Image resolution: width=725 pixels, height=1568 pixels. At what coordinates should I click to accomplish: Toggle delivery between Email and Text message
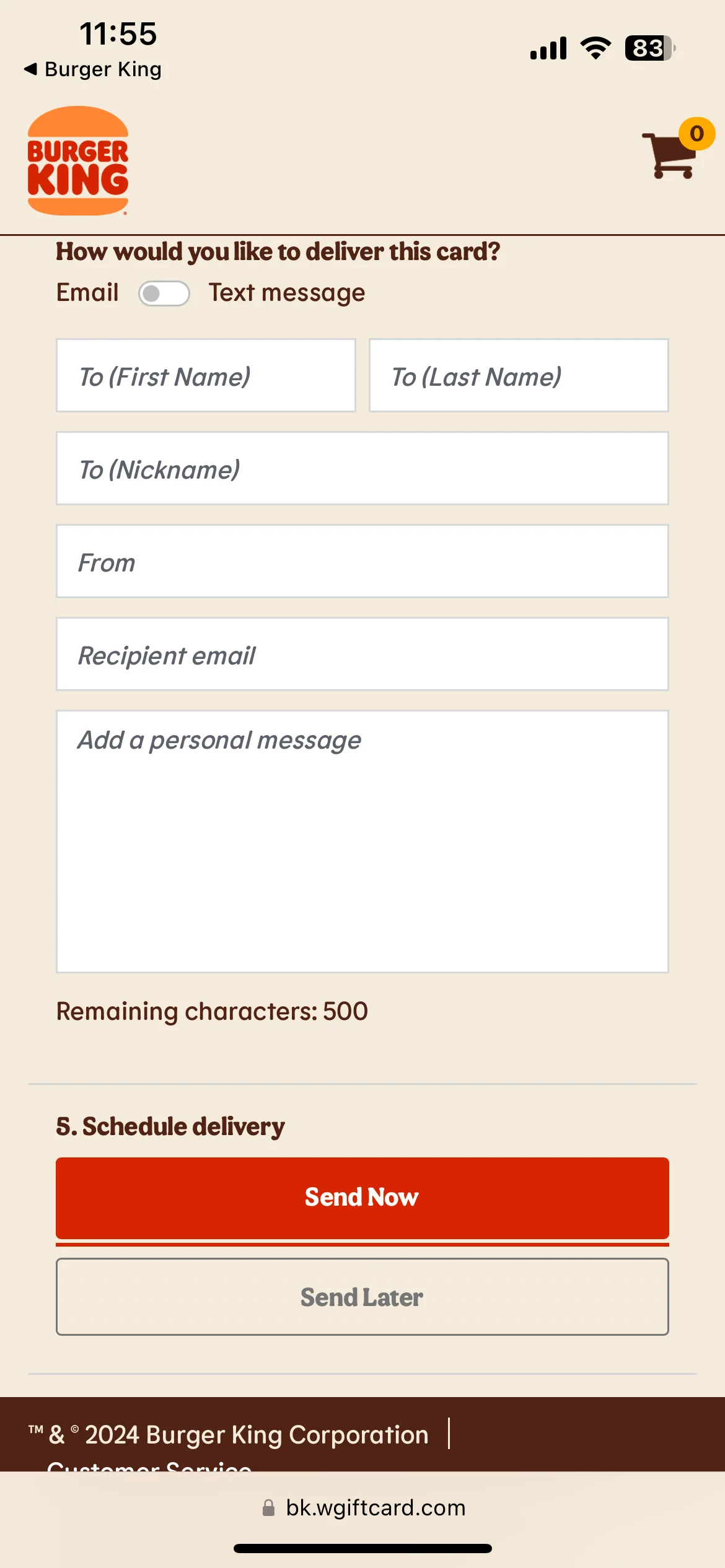(164, 293)
